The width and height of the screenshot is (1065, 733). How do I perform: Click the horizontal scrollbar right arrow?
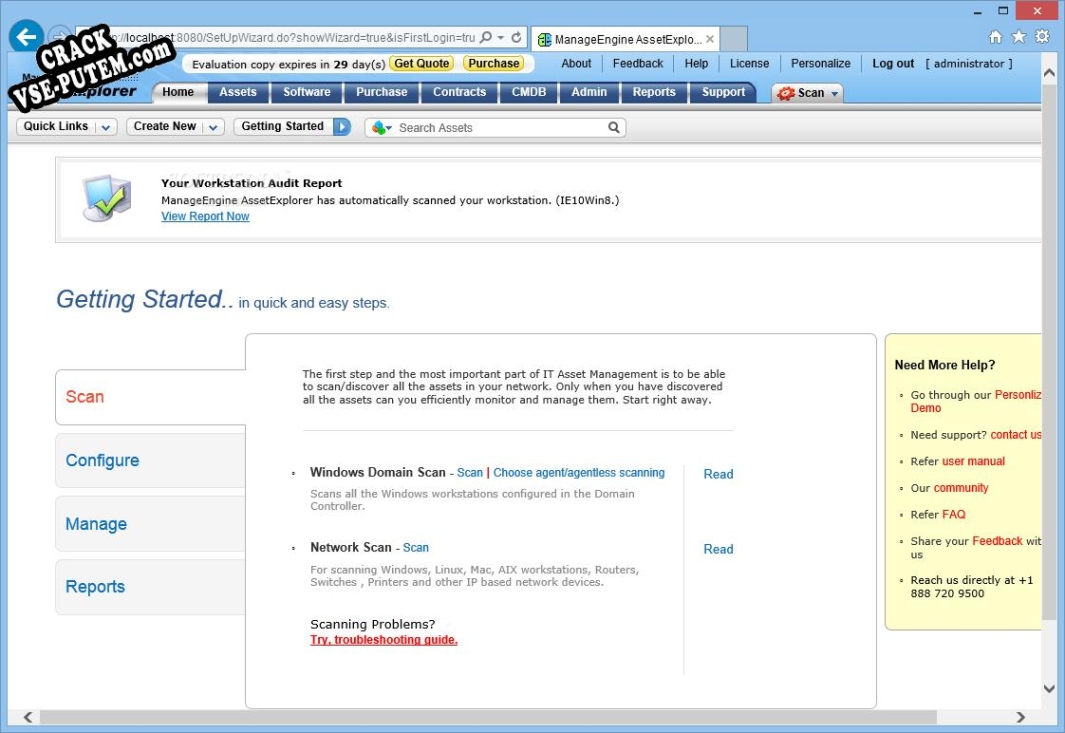(1020, 717)
